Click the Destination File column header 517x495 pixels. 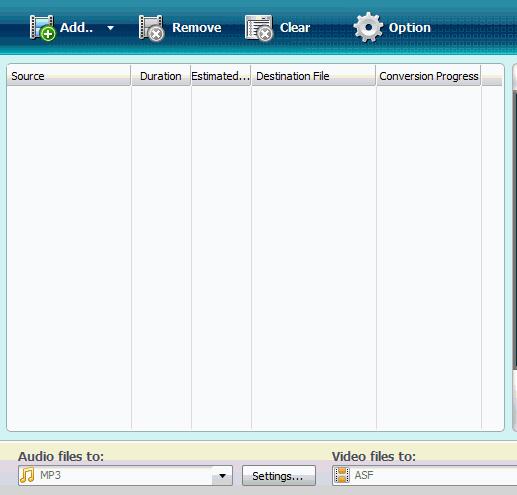(314, 76)
